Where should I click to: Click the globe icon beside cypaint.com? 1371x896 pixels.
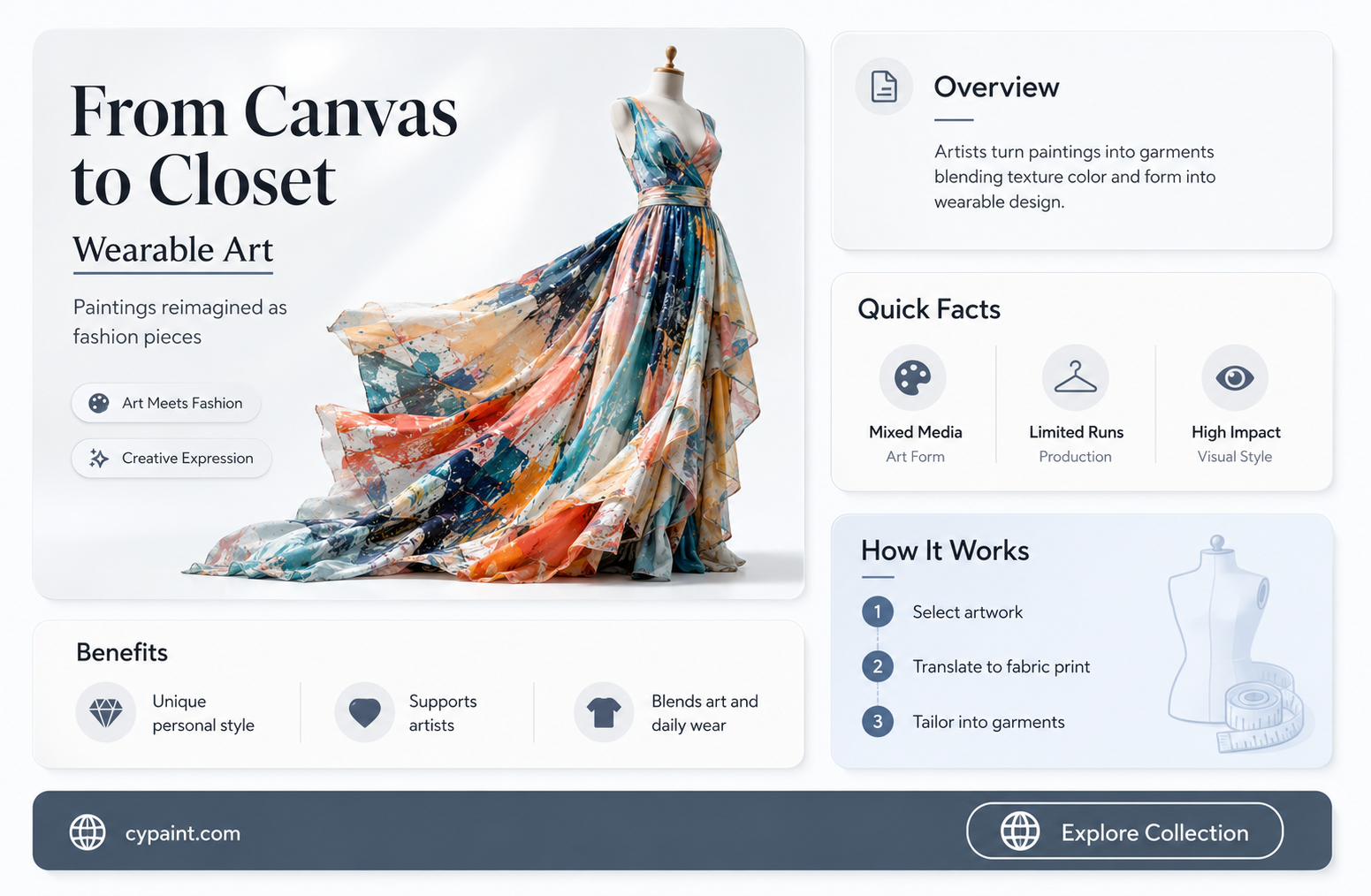[88, 832]
